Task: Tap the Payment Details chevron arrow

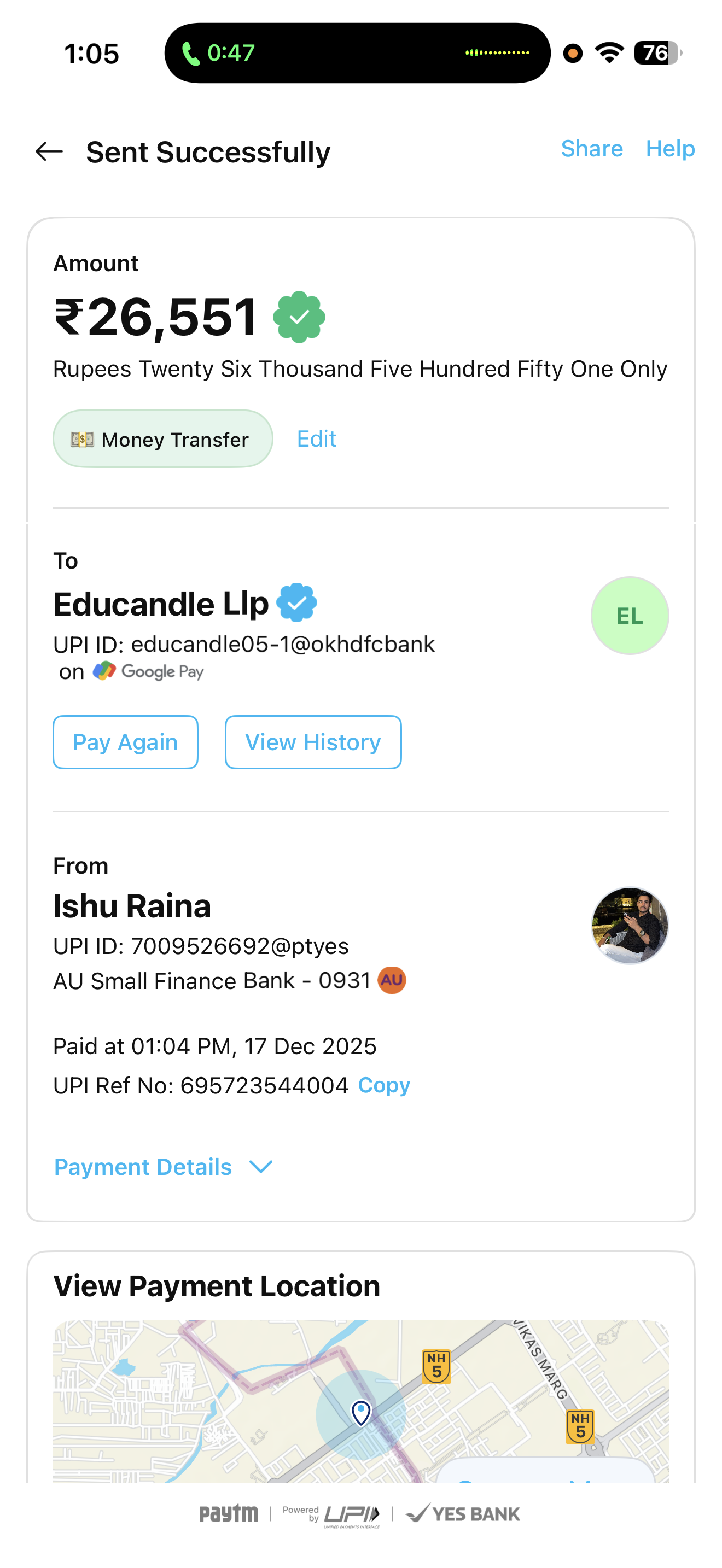Action: [260, 1167]
